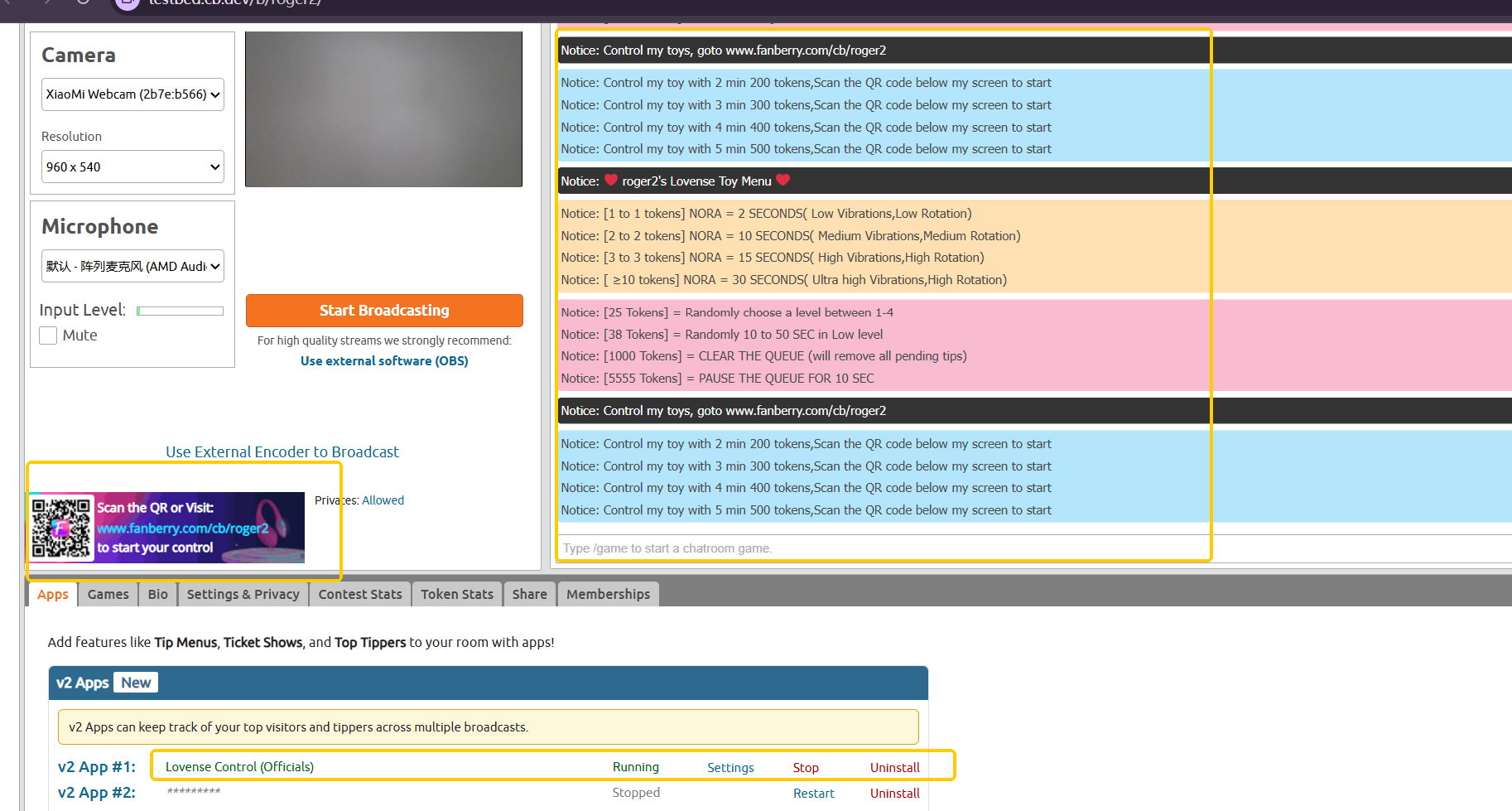Switch to the Bio tab
1512x811 pixels.
tap(158, 594)
